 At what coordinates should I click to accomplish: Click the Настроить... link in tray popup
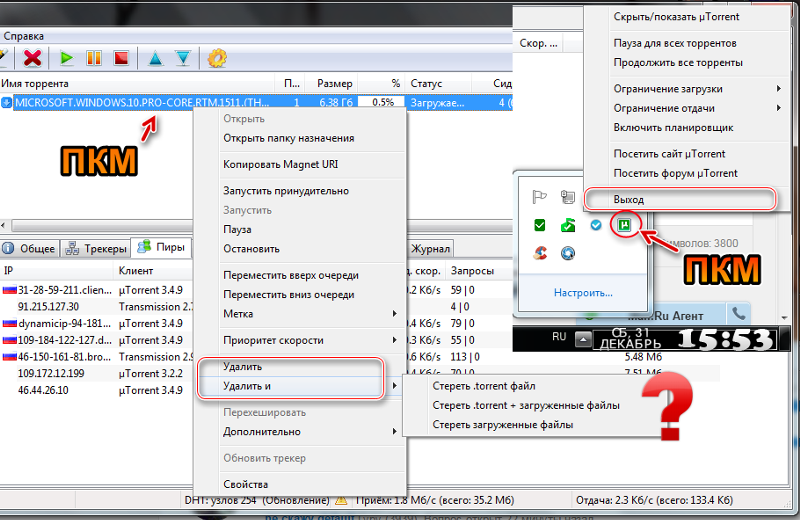click(583, 293)
